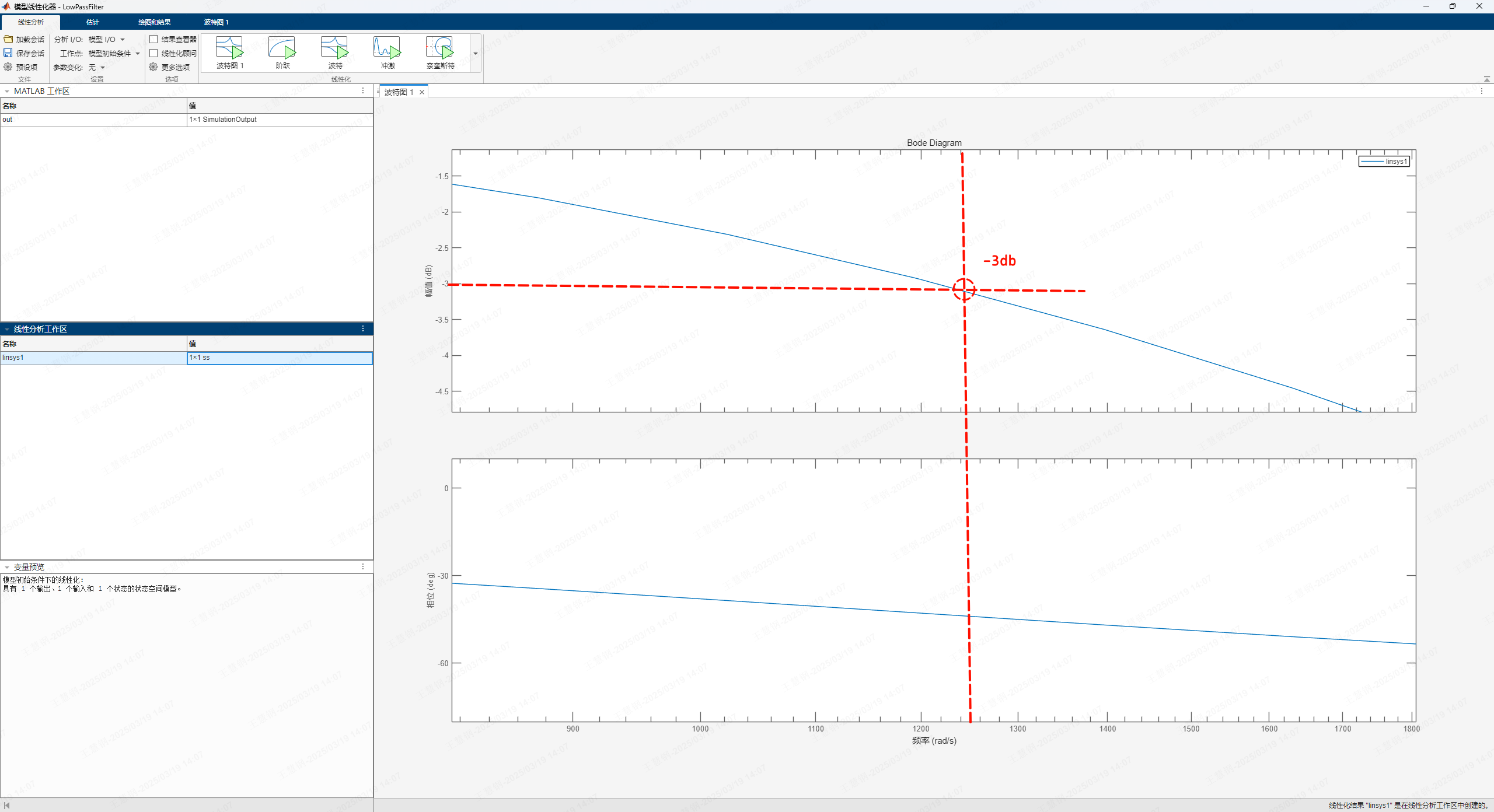Enable the 结果查看器 checkbox
This screenshot has height=812, width=1494.
[x=153, y=39]
